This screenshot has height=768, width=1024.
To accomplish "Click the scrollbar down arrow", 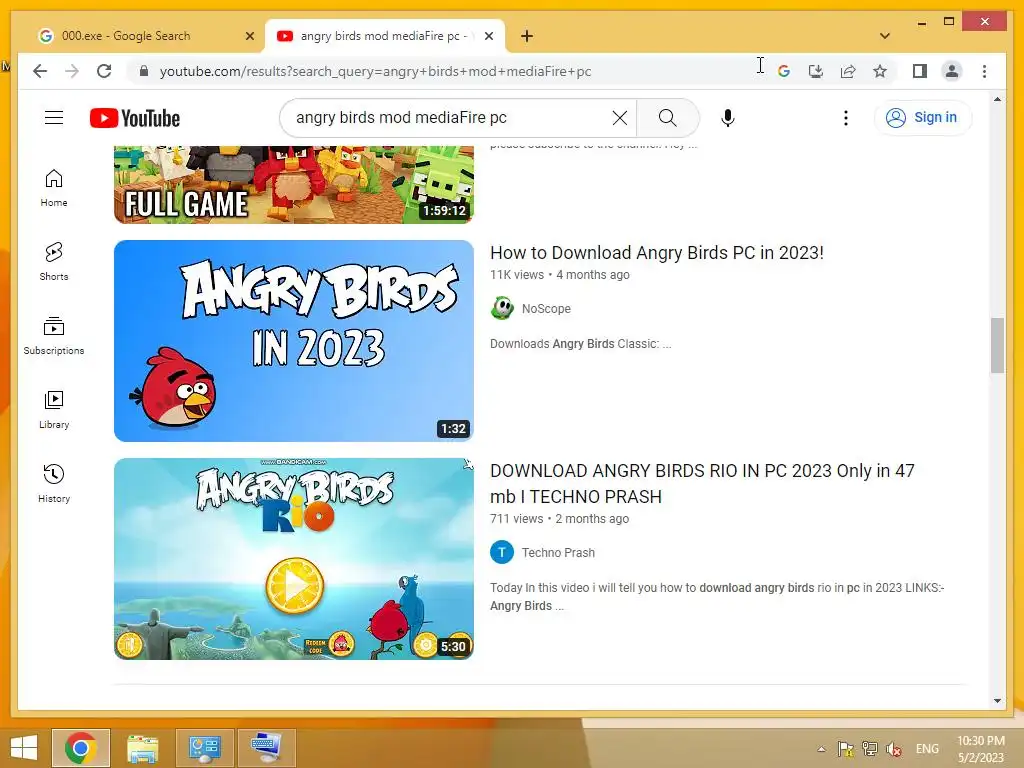I will [997, 701].
